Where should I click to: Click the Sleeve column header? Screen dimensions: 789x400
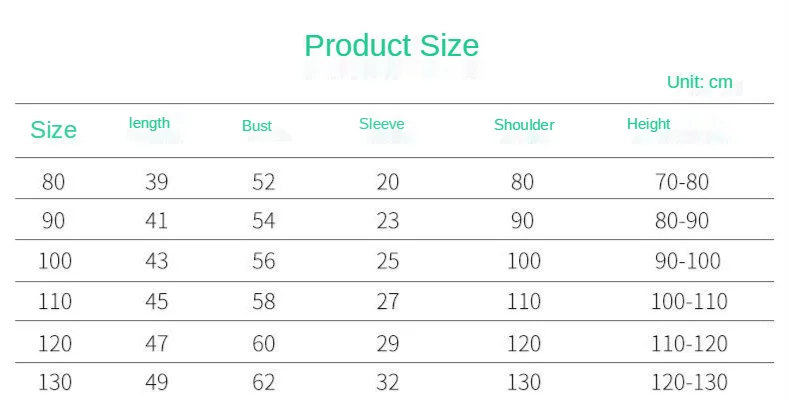381,124
